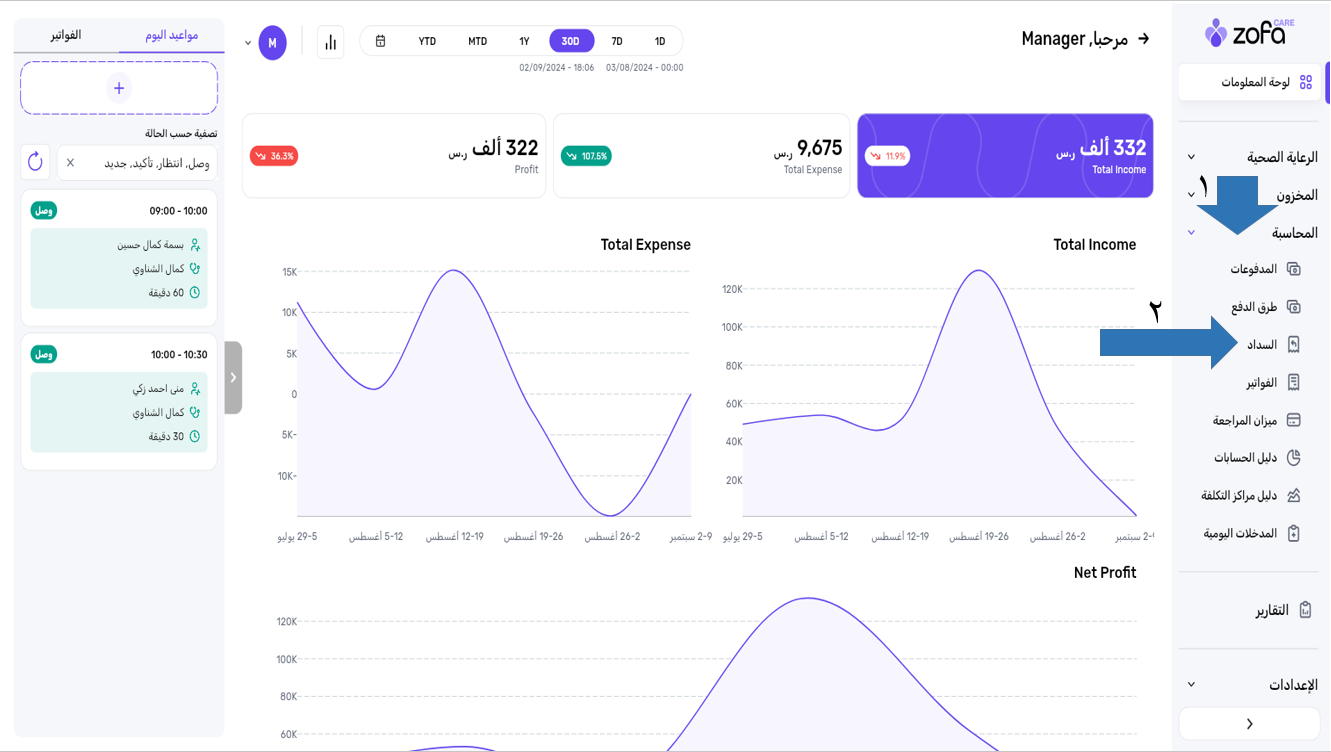Screen dimensions: 1331x752
Task: Click the back arrow beside مرحبا Manager
Action: (1143, 39)
